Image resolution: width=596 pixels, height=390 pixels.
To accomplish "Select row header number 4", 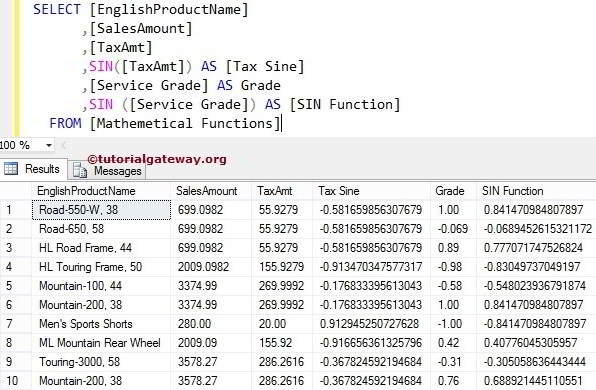I will click(x=9, y=267).
